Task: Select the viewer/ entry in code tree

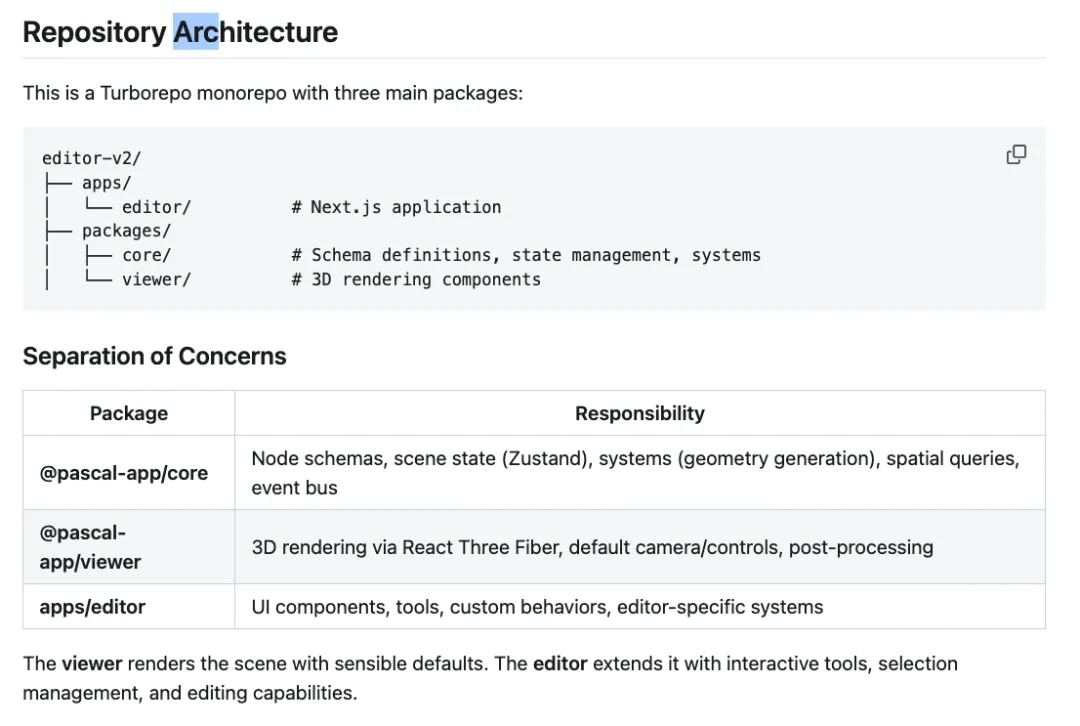Action: coord(156,279)
